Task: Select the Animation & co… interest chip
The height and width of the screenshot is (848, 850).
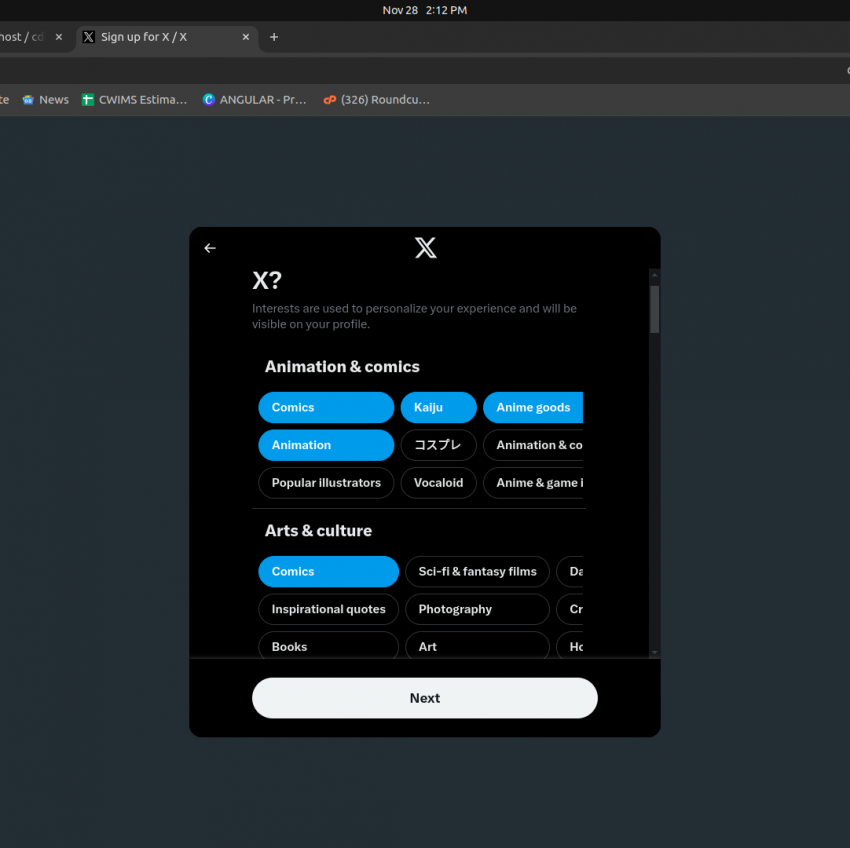Action: coord(533,445)
